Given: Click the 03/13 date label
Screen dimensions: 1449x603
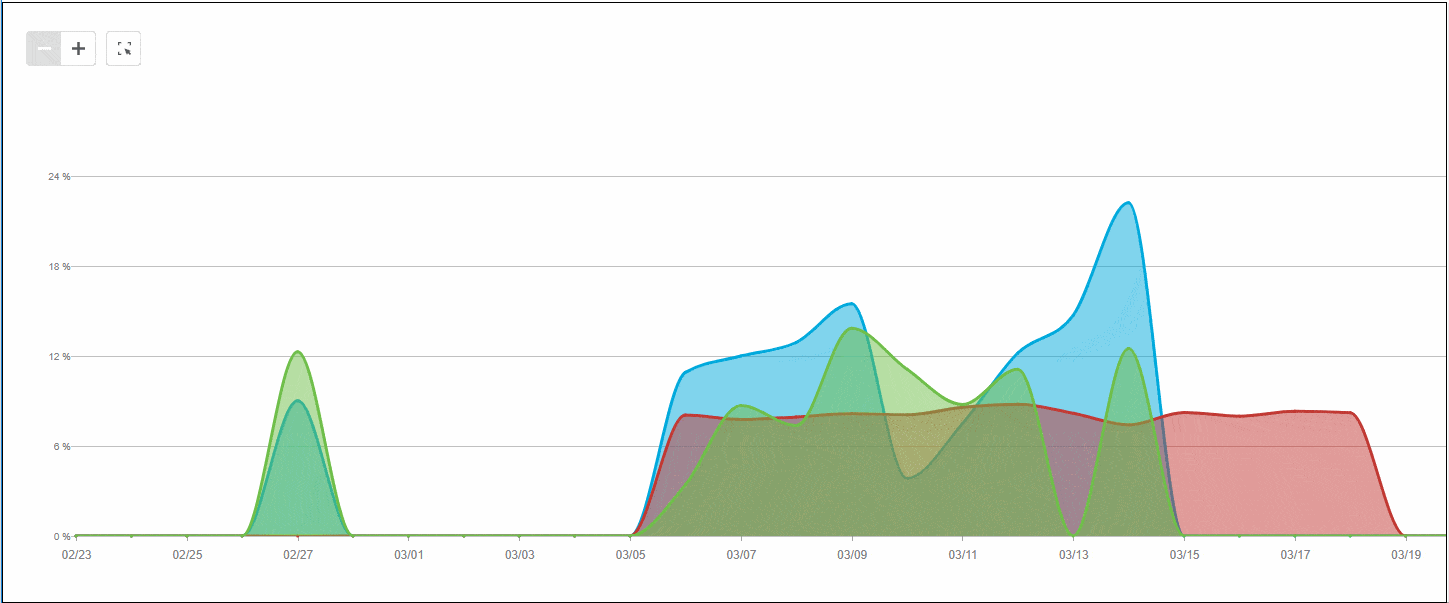Looking at the screenshot, I should [x=1073, y=553].
